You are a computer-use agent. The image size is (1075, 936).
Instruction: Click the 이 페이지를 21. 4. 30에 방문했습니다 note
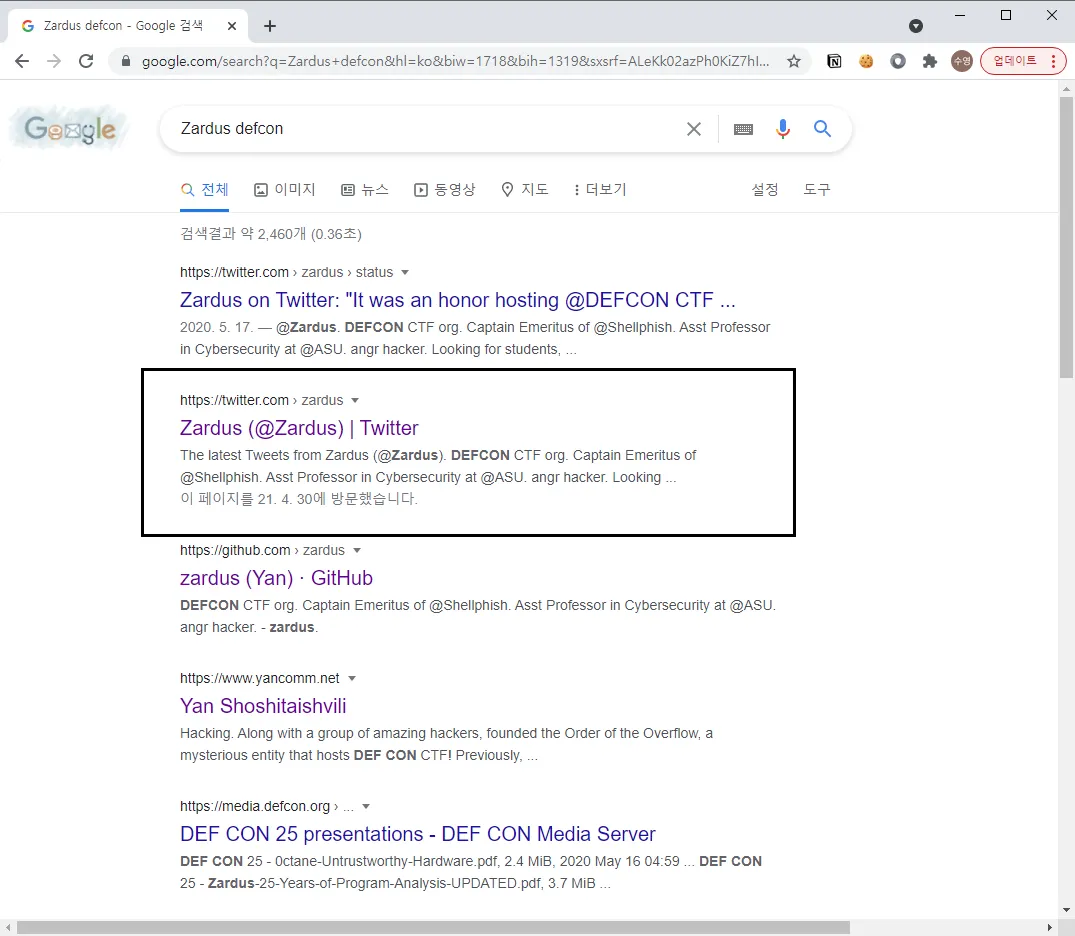[299, 499]
